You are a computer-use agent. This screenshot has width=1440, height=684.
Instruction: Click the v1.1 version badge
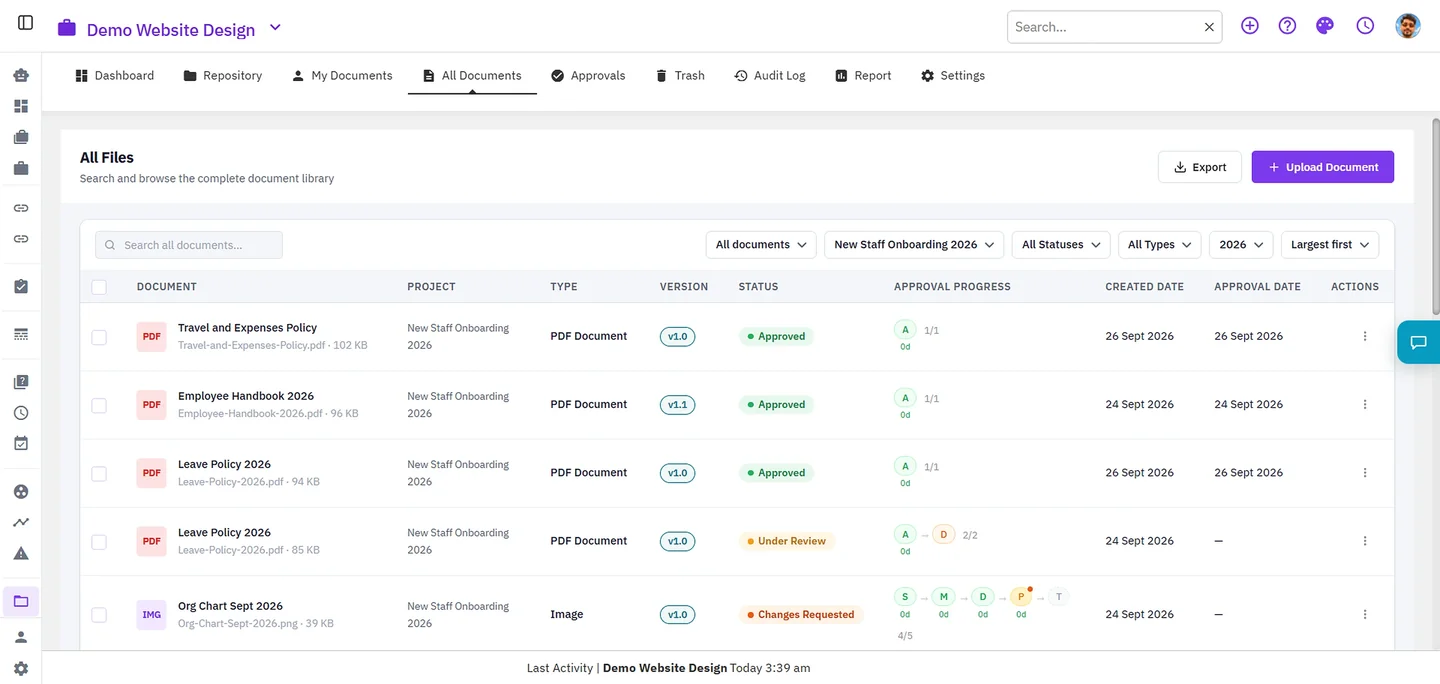677,404
